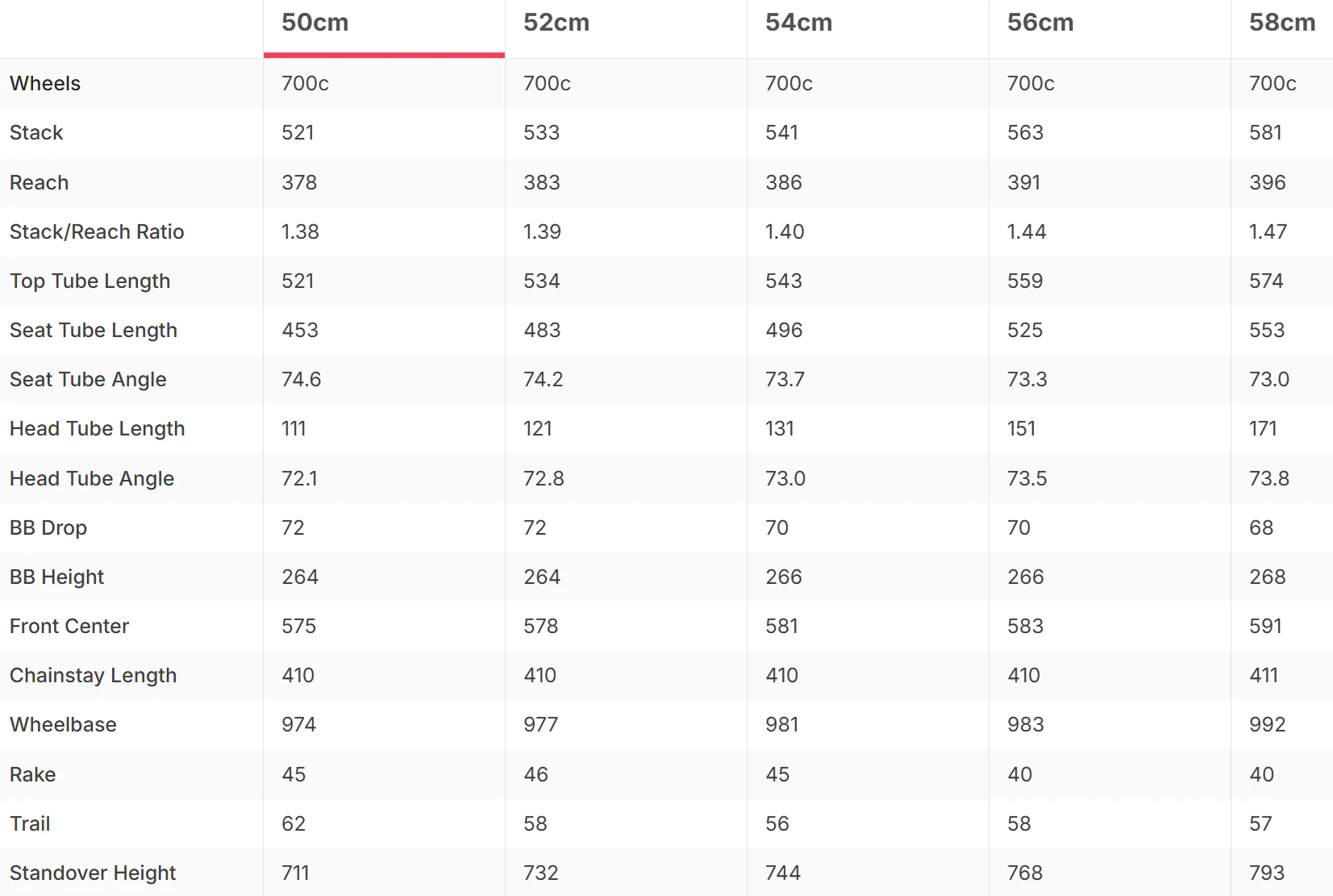Viewport: 1333px width, 896px height.
Task: Click the Head Tube Length label
Action: (x=98, y=429)
